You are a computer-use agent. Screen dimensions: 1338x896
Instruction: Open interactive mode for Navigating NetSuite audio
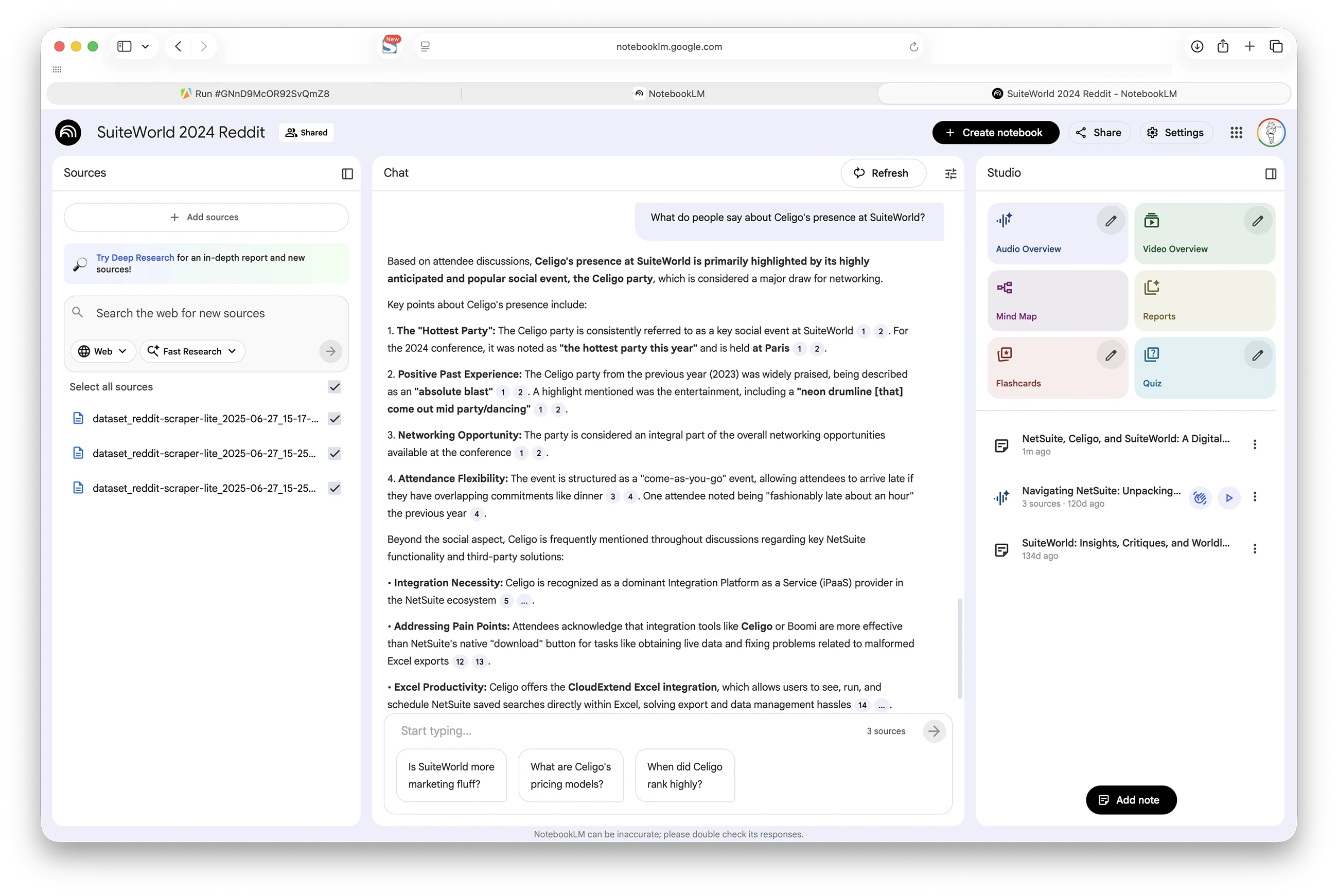click(x=1200, y=498)
